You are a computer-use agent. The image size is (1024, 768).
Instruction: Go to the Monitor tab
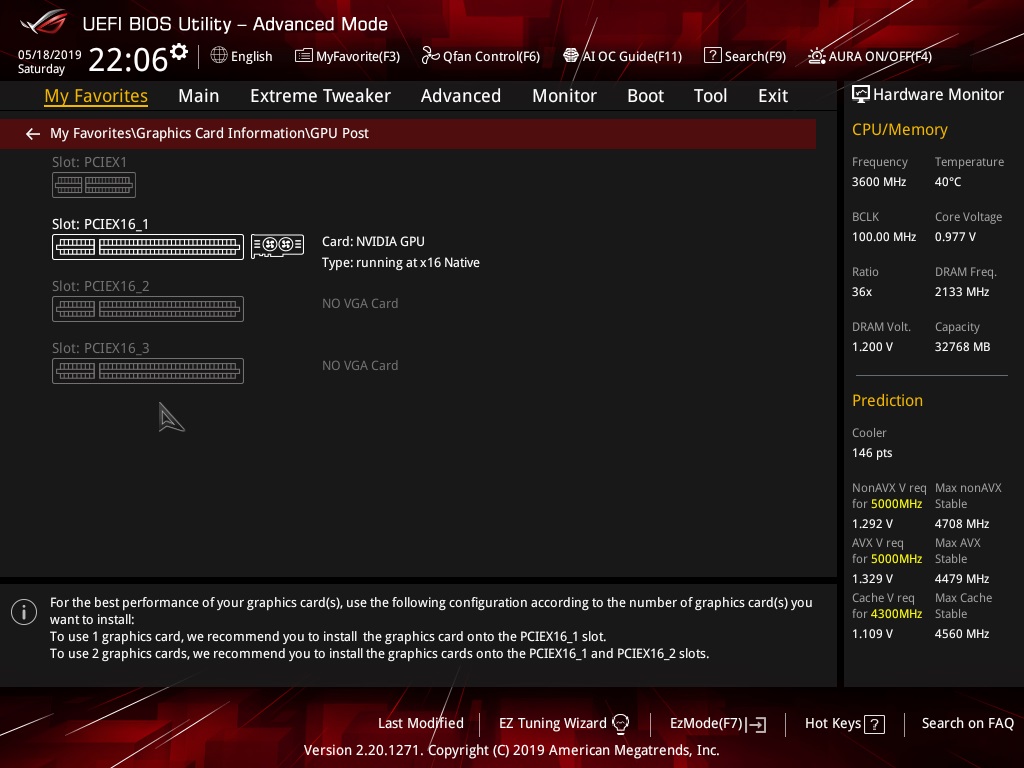click(x=564, y=96)
